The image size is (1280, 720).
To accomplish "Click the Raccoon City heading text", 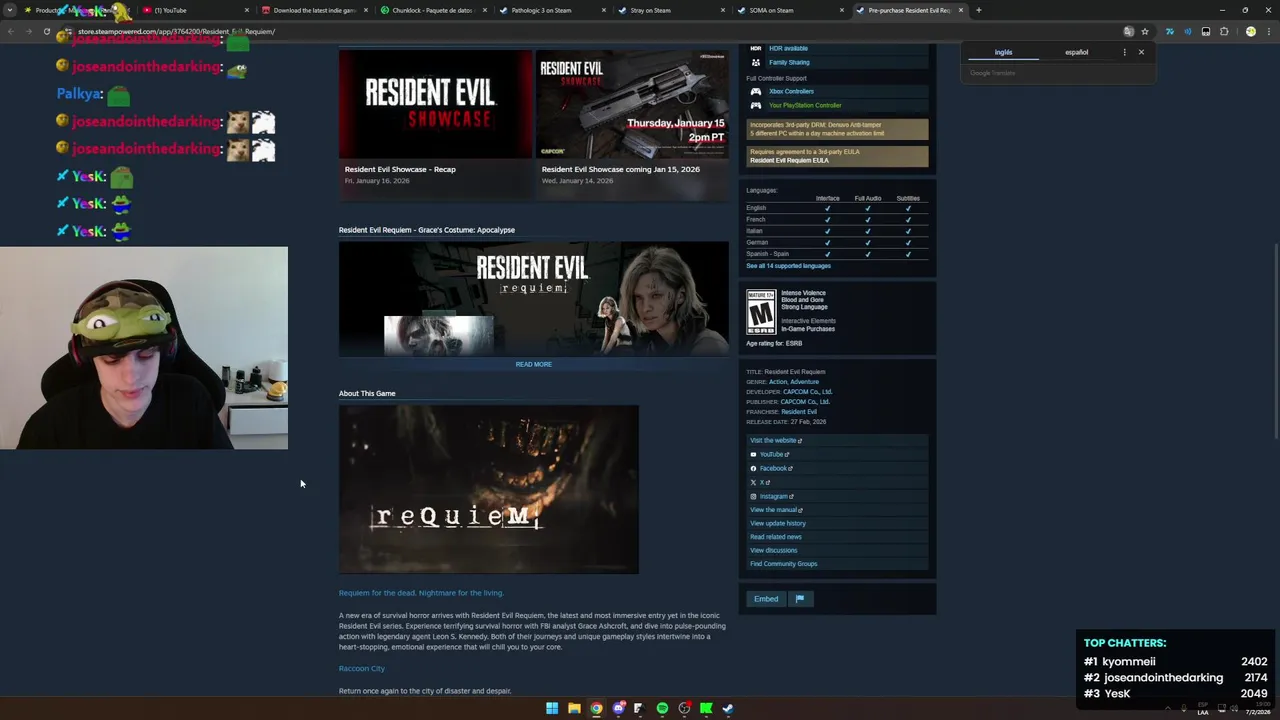I will tap(362, 668).
